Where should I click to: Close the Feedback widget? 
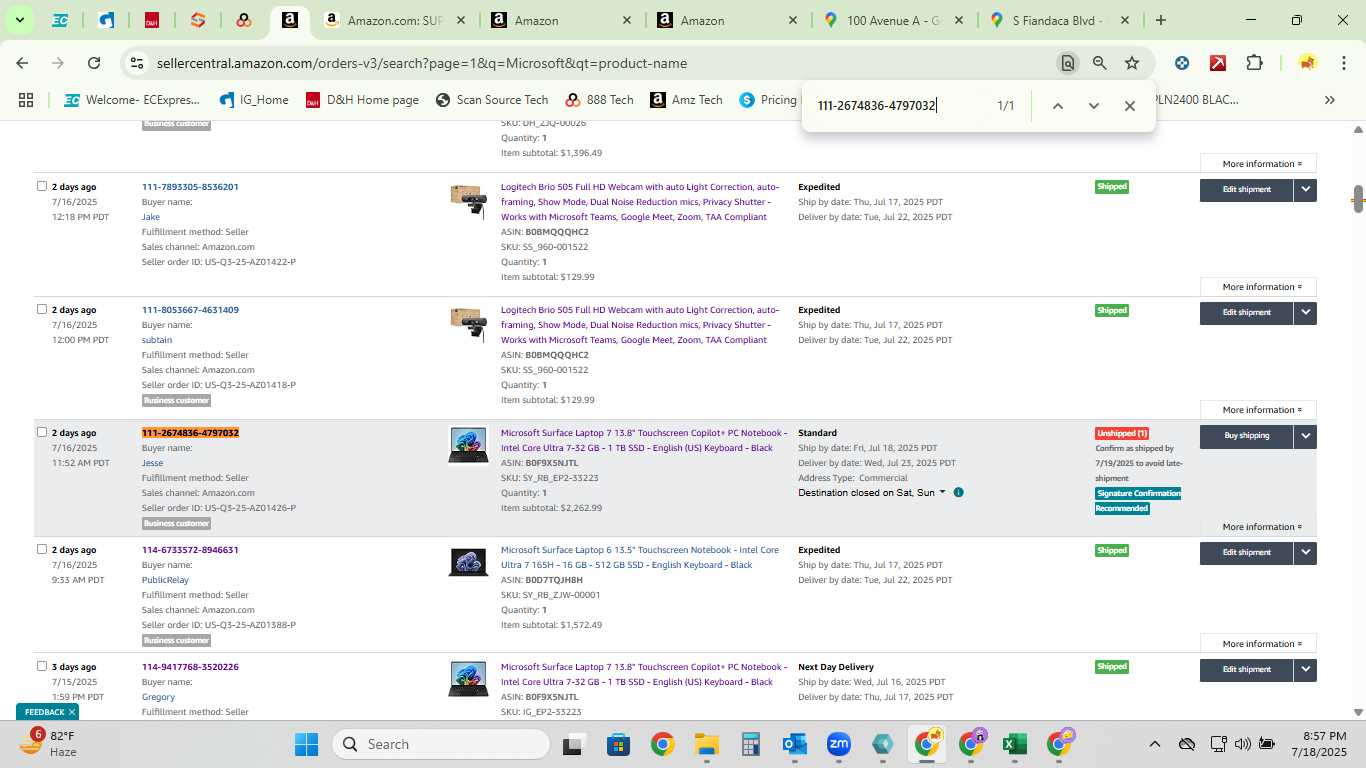[x=72, y=712]
